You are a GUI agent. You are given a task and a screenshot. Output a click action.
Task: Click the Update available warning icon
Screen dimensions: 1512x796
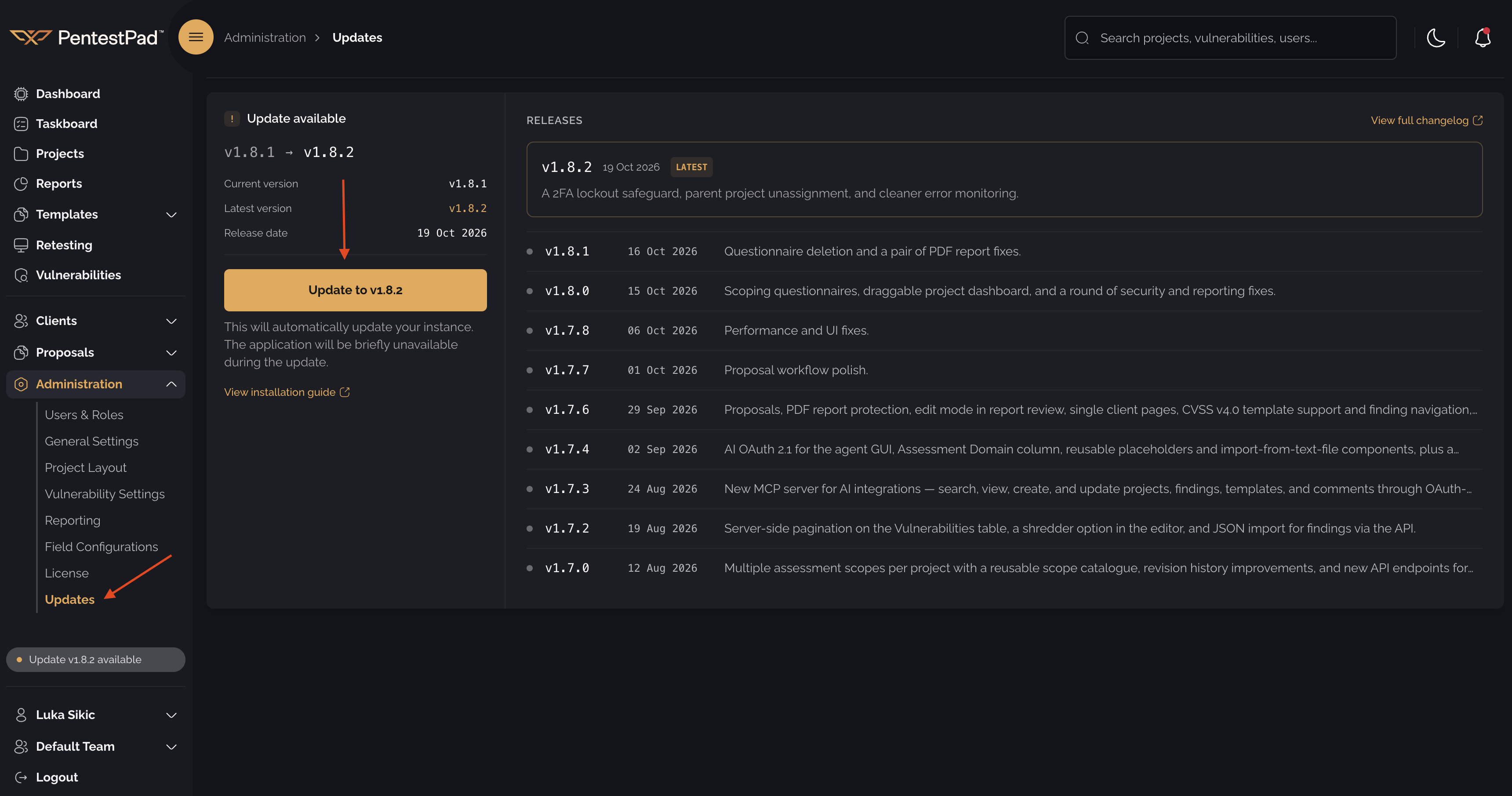232,119
